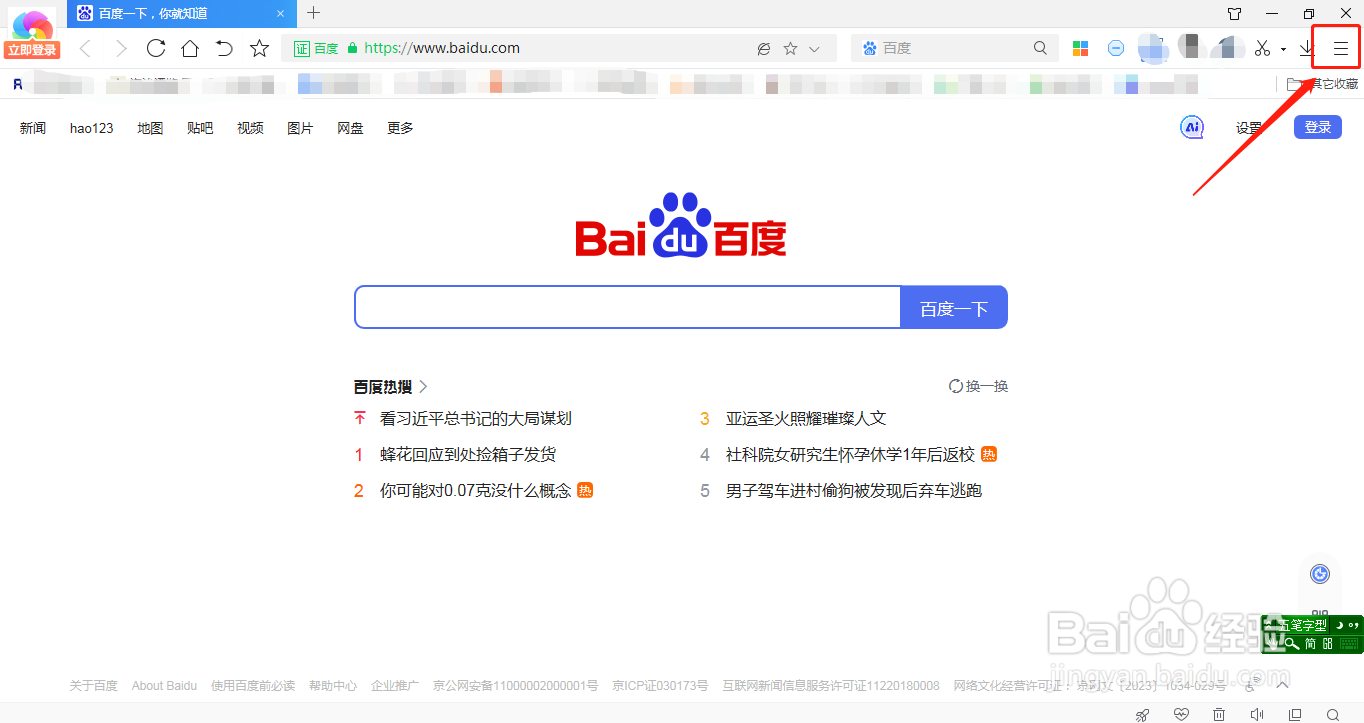The height and width of the screenshot is (723, 1364).
Task: Click the browser forward arrow
Action: click(121, 48)
